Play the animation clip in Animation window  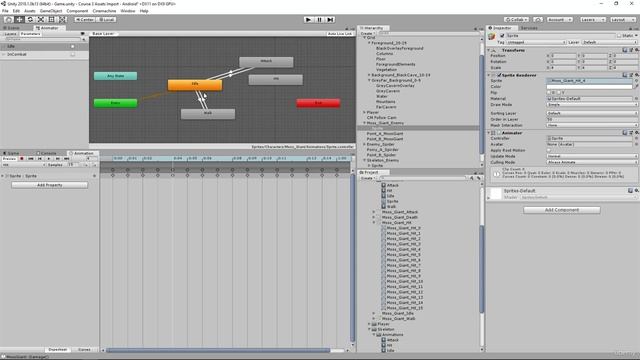[x=49, y=159]
